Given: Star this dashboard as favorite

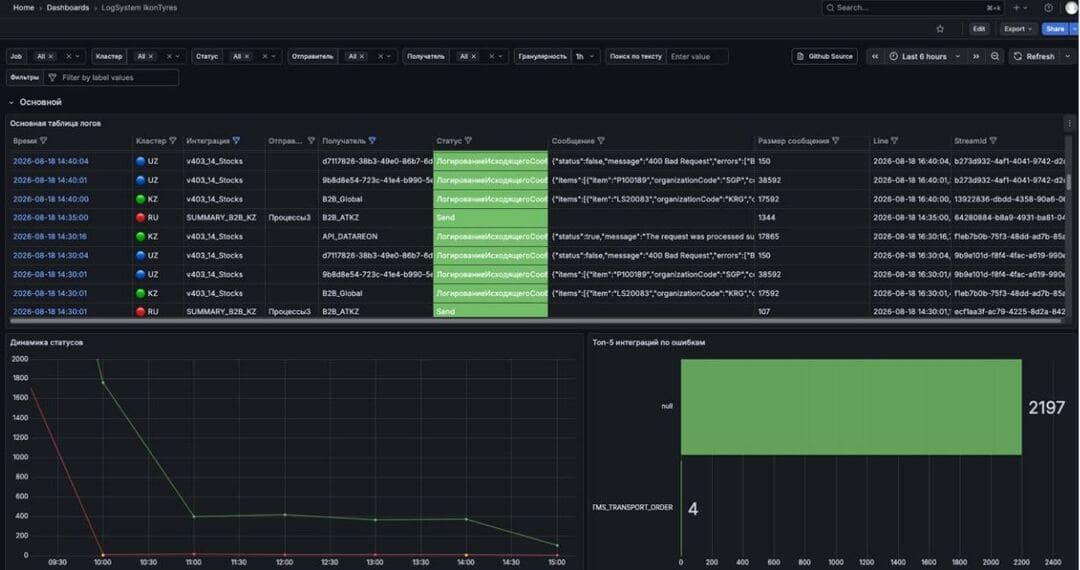Looking at the screenshot, I should click(939, 29).
